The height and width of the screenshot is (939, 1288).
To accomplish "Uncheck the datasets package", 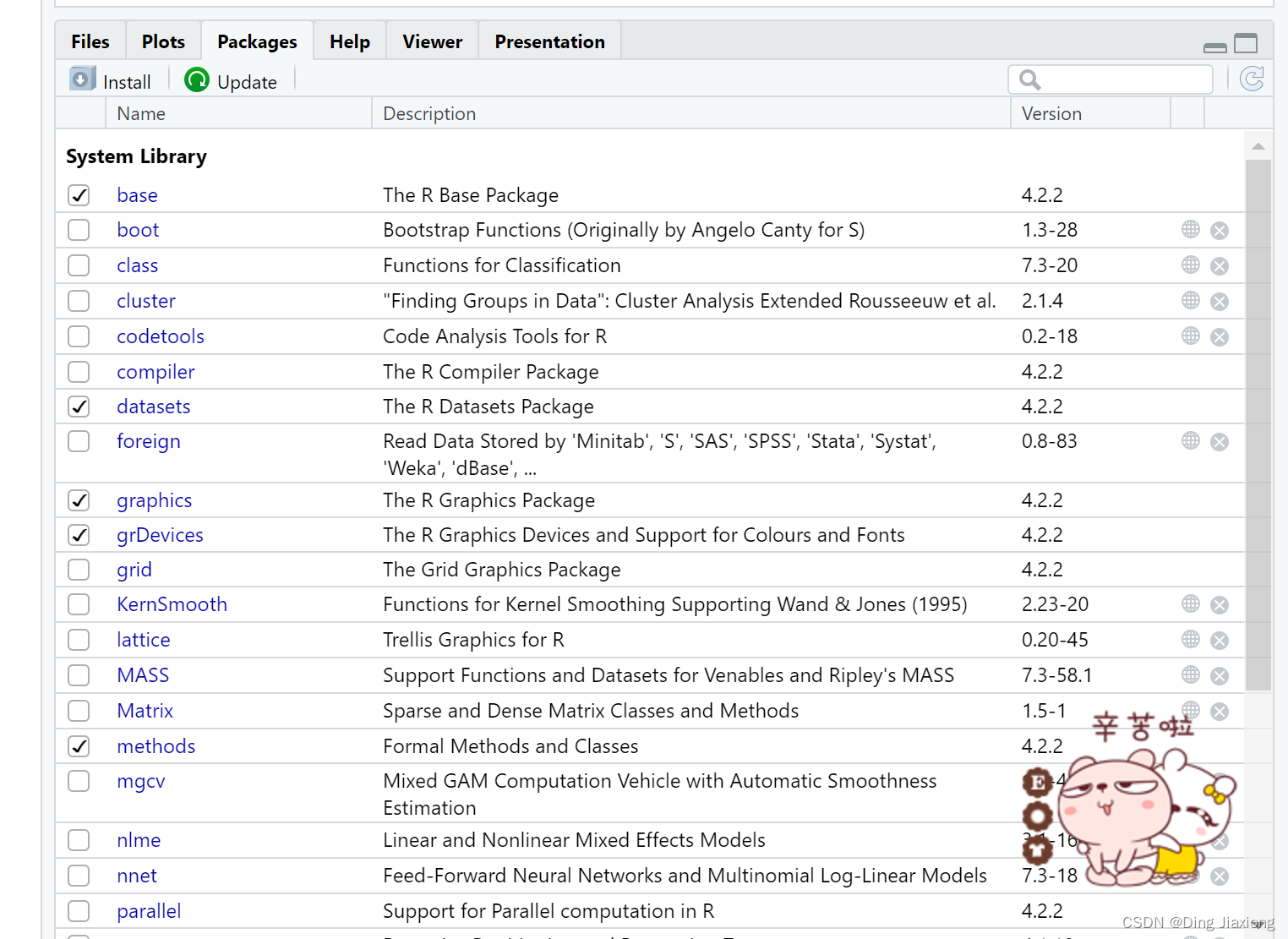I will (79, 407).
